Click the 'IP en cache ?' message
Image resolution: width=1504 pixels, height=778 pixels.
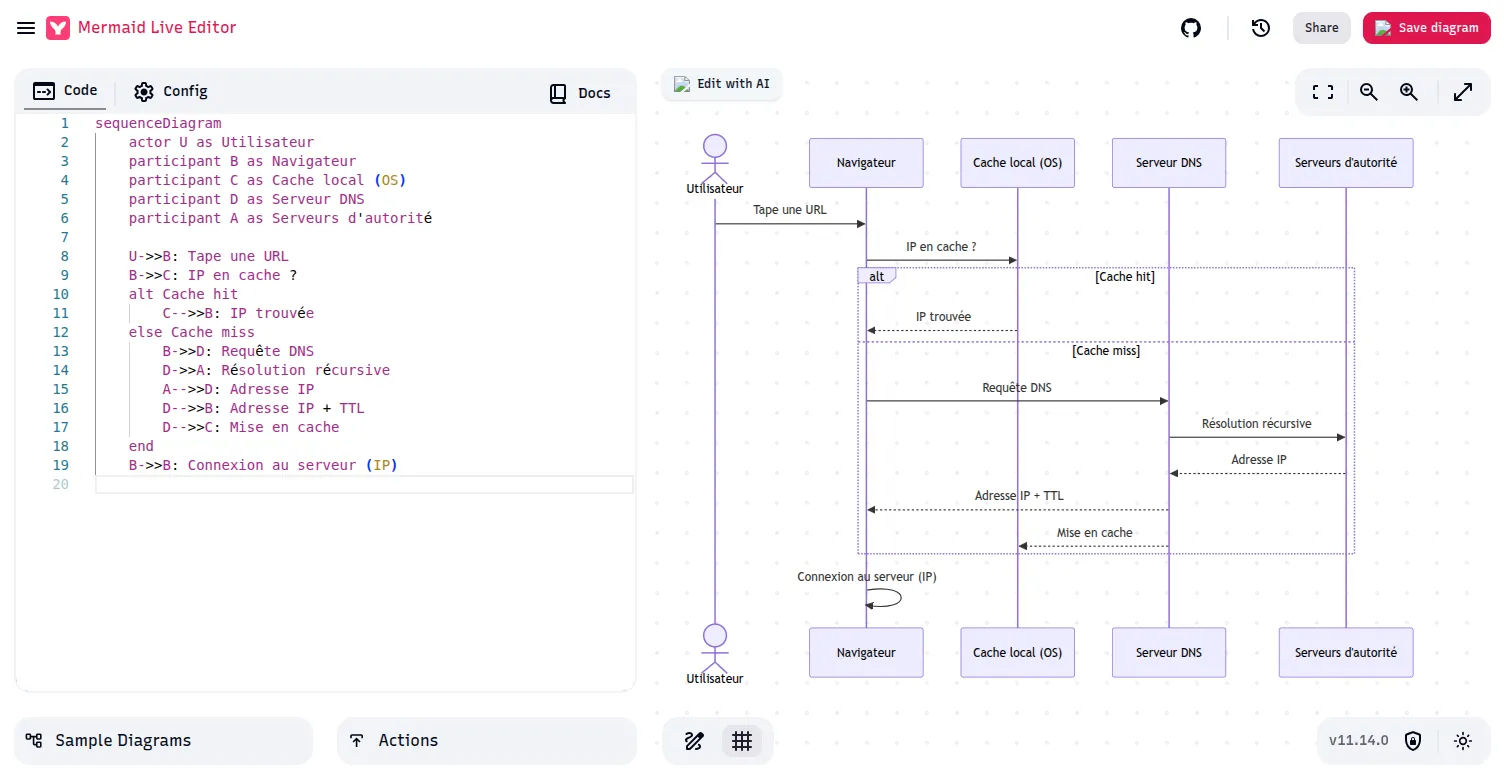point(941,247)
